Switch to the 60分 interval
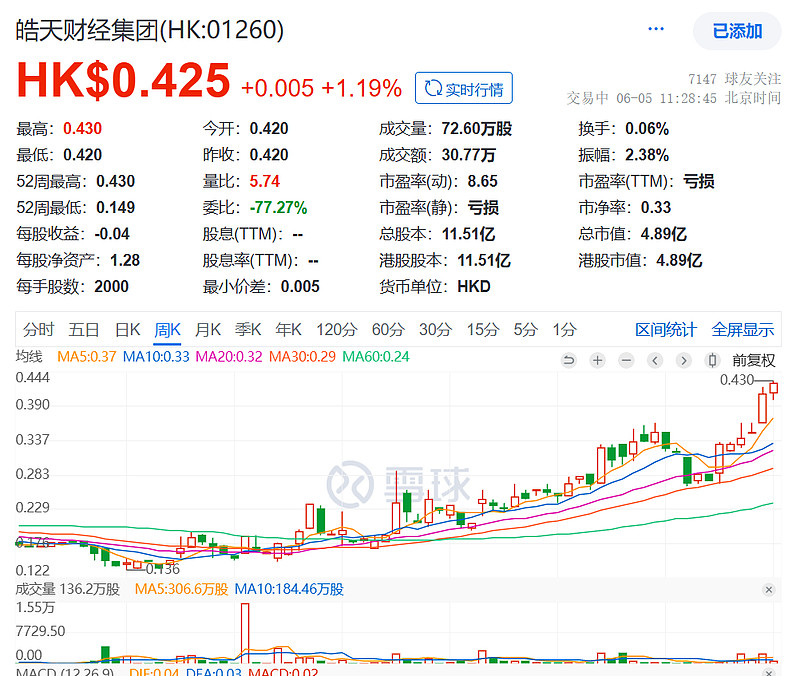The height and width of the screenshot is (676, 800). [388, 330]
